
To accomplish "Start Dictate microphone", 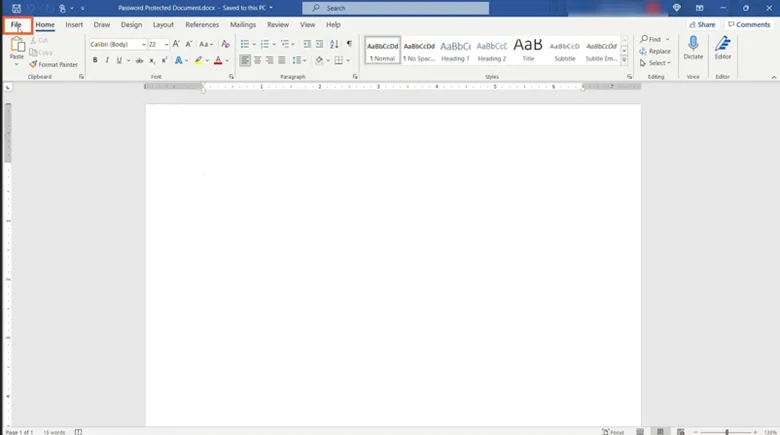I will 693,48.
